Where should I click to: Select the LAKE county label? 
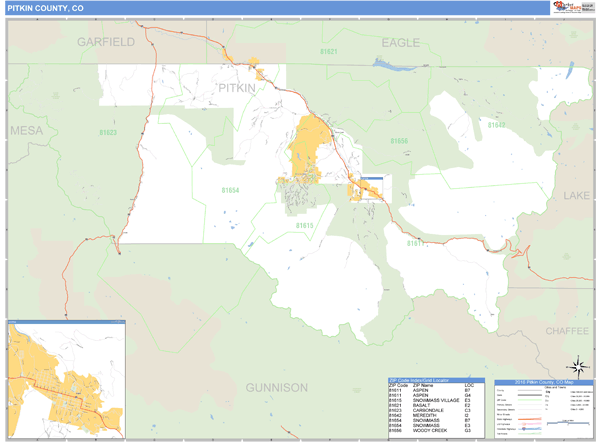coord(576,196)
